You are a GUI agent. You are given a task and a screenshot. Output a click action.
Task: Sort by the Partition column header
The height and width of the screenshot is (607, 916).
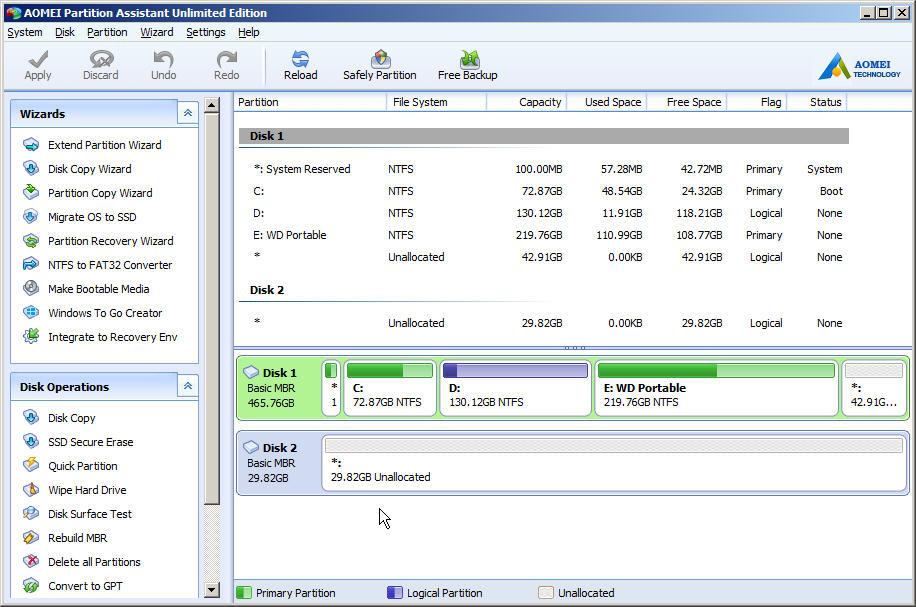click(x=310, y=102)
